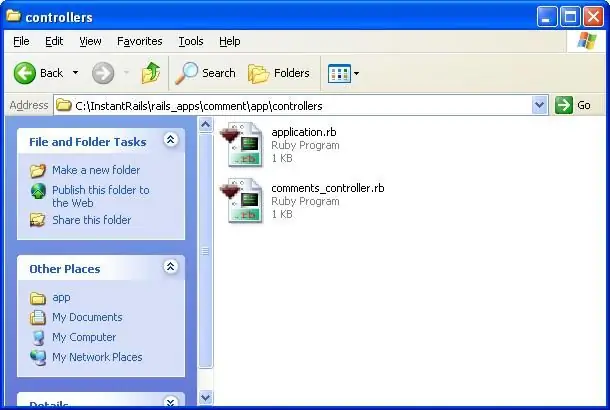
Task: Expand the Details panel
Action: (170, 402)
